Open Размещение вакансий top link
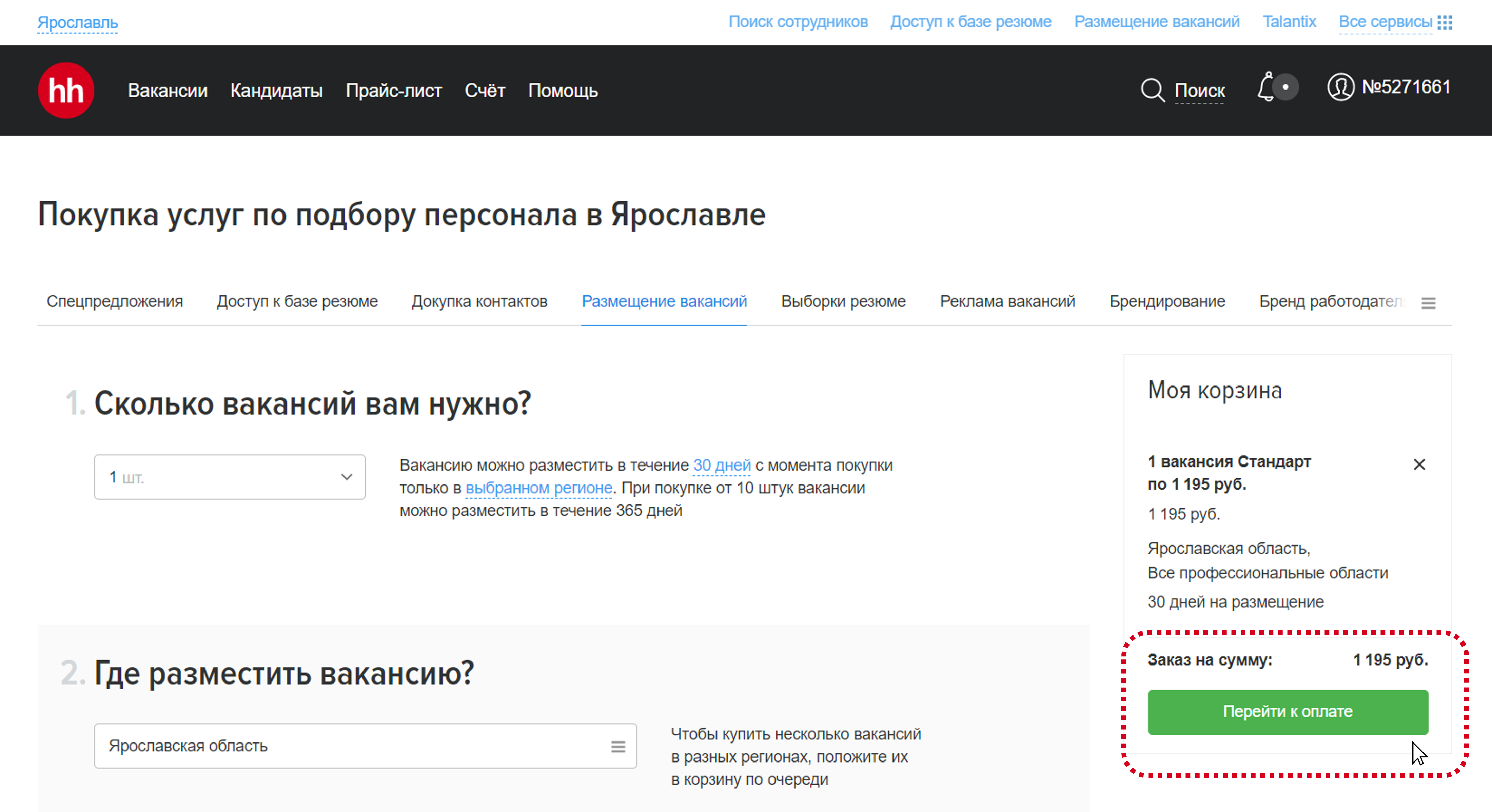Viewport: 1492px width, 812px height. (x=1157, y=22)
